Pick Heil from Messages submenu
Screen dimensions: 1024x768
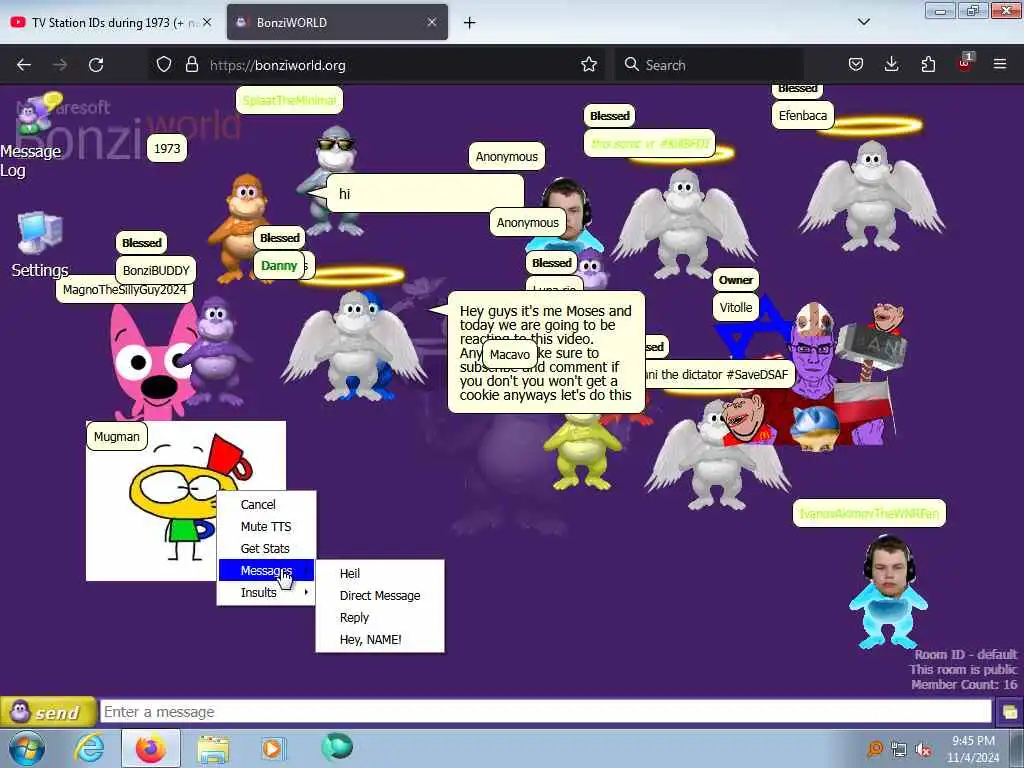pyautogui.click(x=349, y=573)
